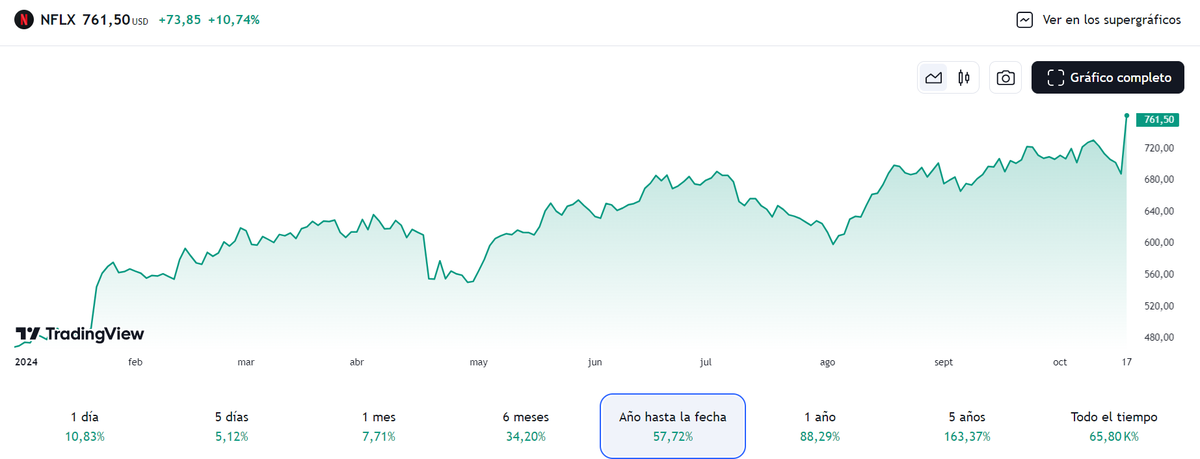
Task: Switch to candlestick chart type
Action: point(964,78)
